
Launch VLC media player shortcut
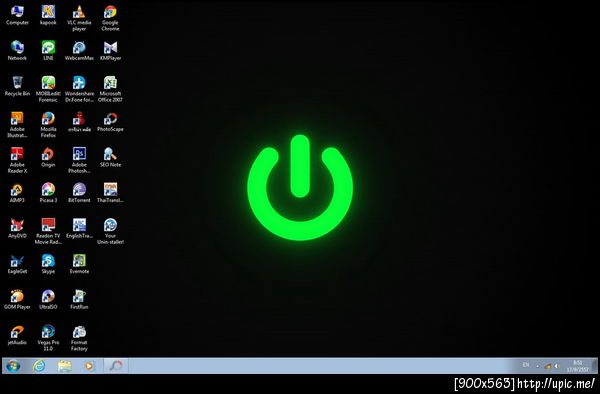click(x=79, y=18)
